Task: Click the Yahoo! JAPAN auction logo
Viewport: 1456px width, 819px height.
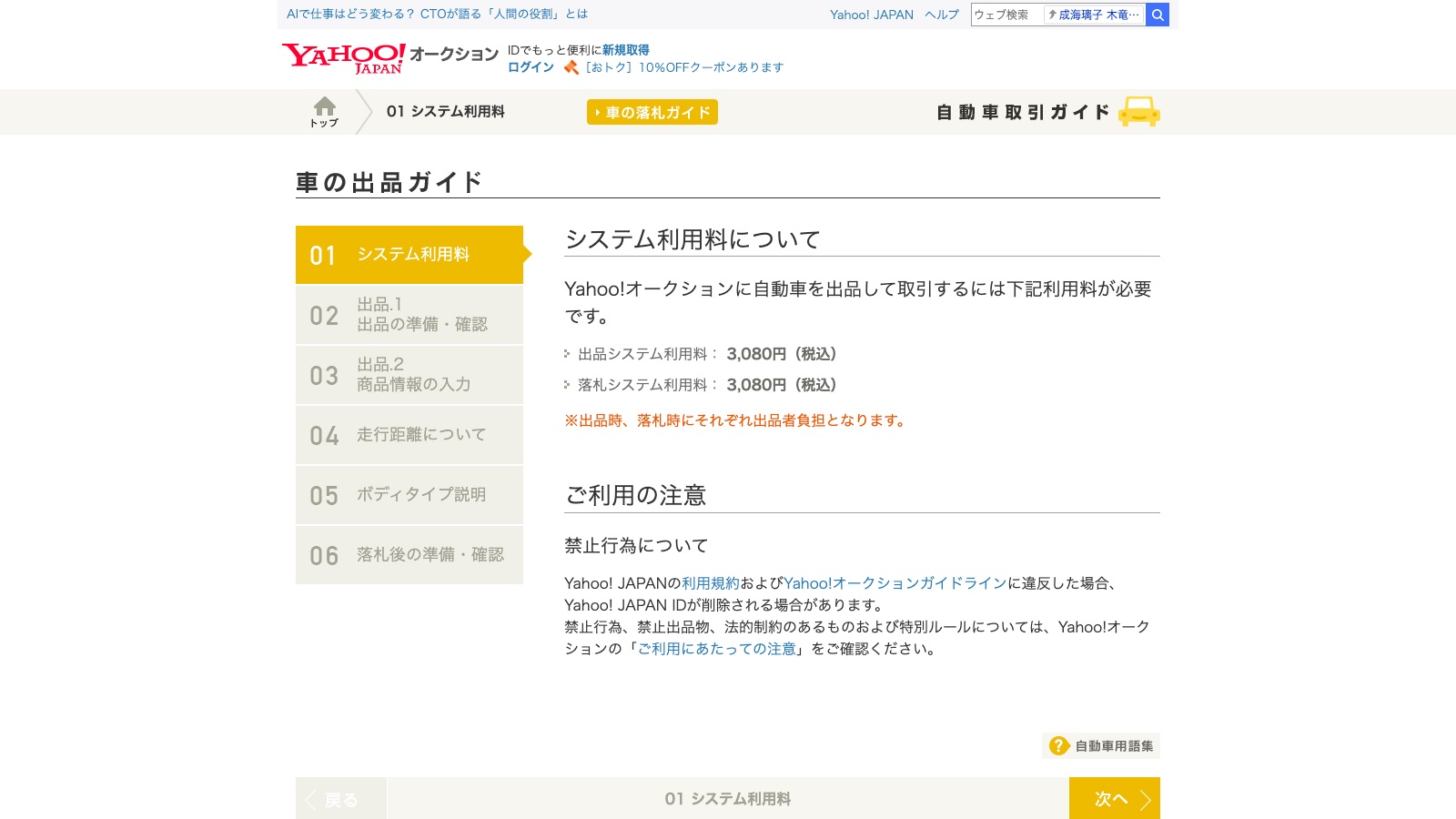Action: (x=390, y=58)
